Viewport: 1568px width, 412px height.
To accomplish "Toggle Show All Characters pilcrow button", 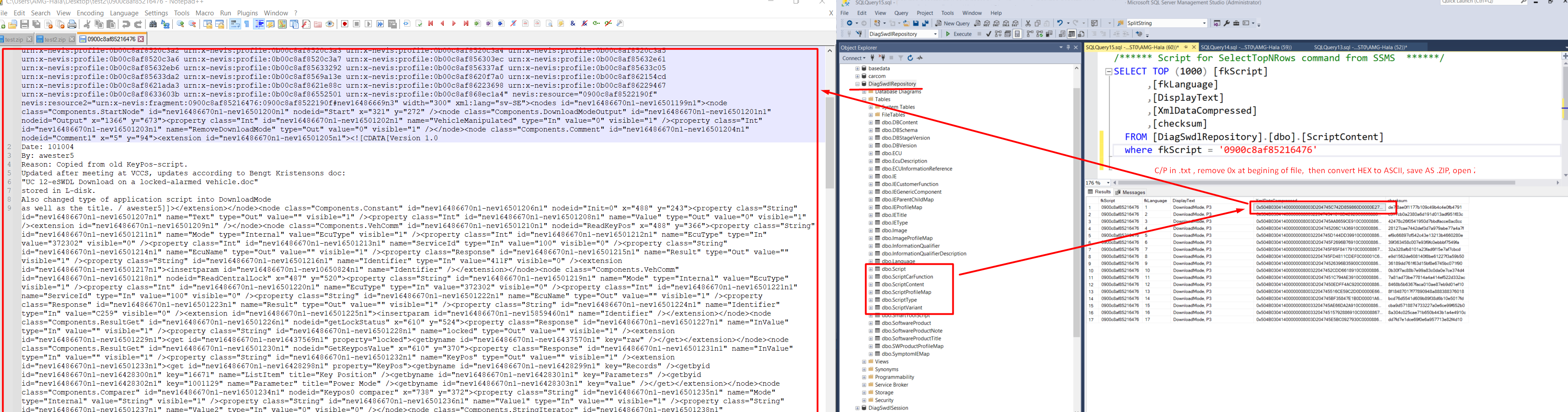I will coord(246,25).
